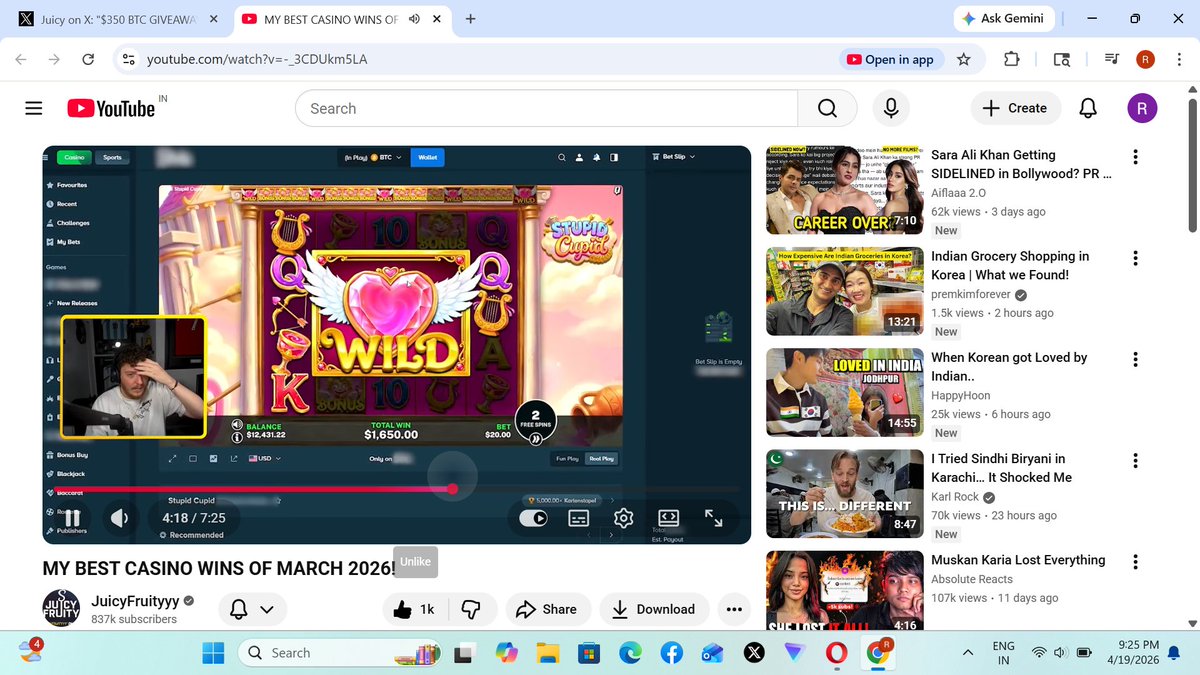
Task: Download the video
Action: [653, 609]
